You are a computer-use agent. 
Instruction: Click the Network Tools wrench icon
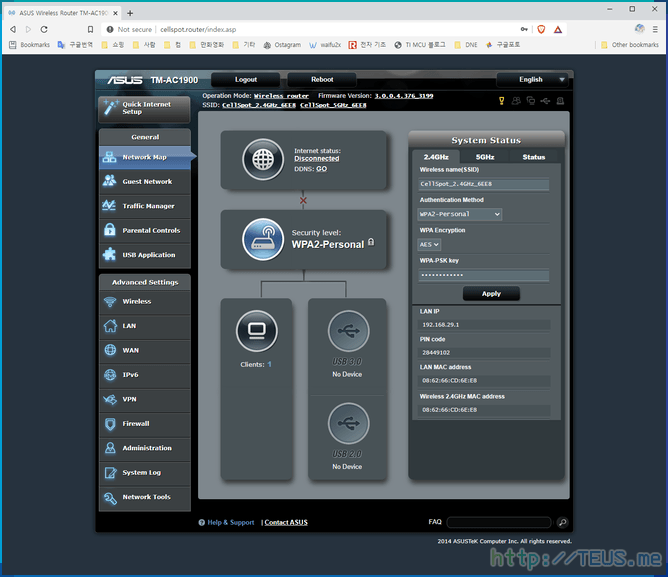click(110, 498)
